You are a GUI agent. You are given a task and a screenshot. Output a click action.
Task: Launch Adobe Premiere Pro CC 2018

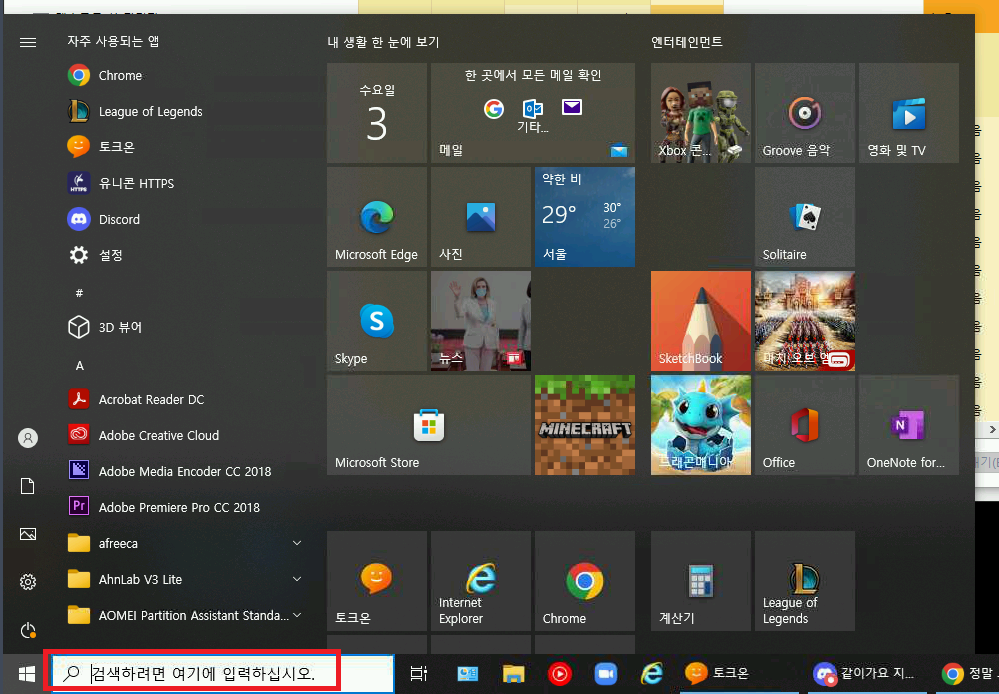point(185,507)
